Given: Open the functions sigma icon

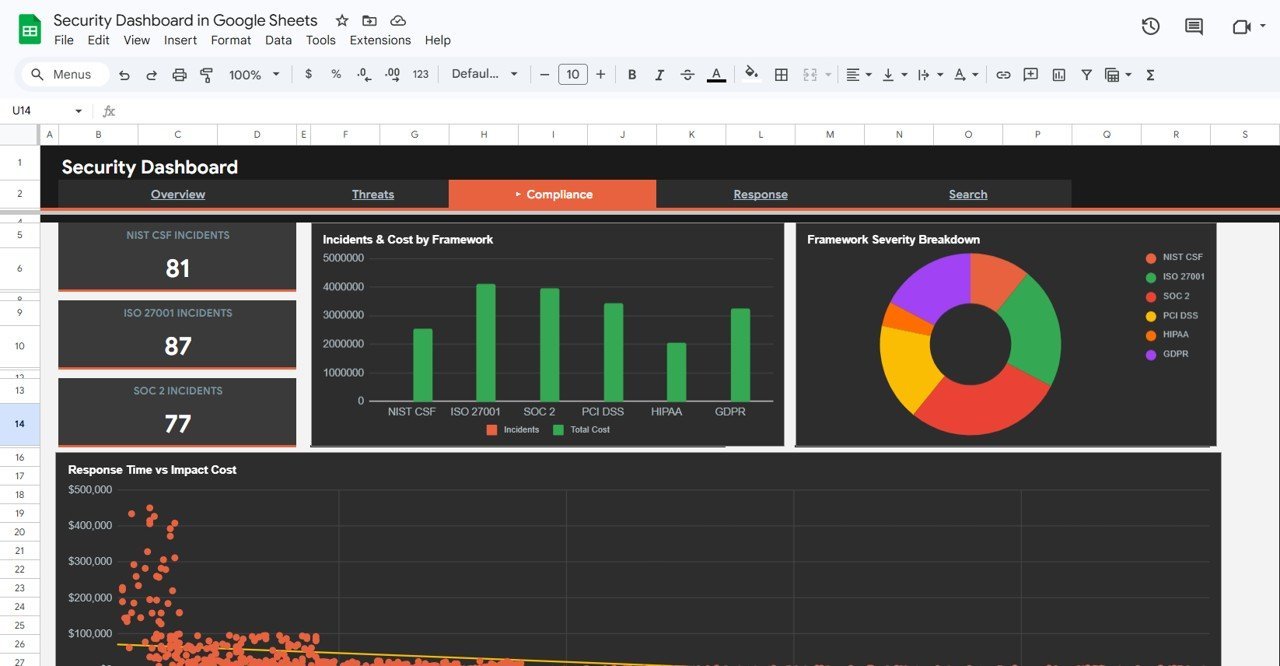Looking at the screenshot, I should point(1150,75).
